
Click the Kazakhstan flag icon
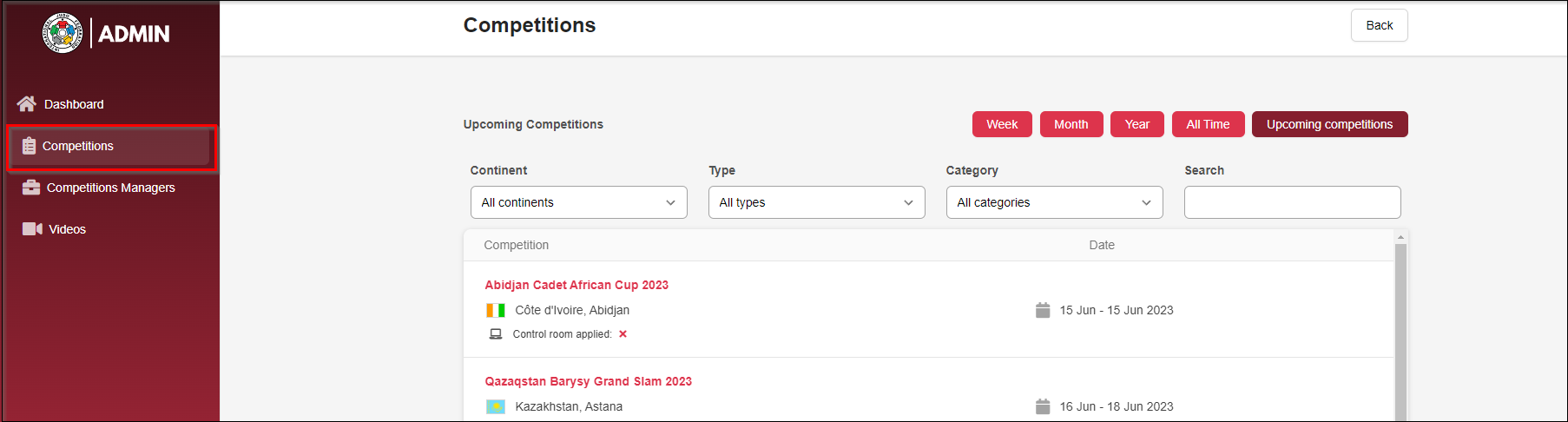496,406
